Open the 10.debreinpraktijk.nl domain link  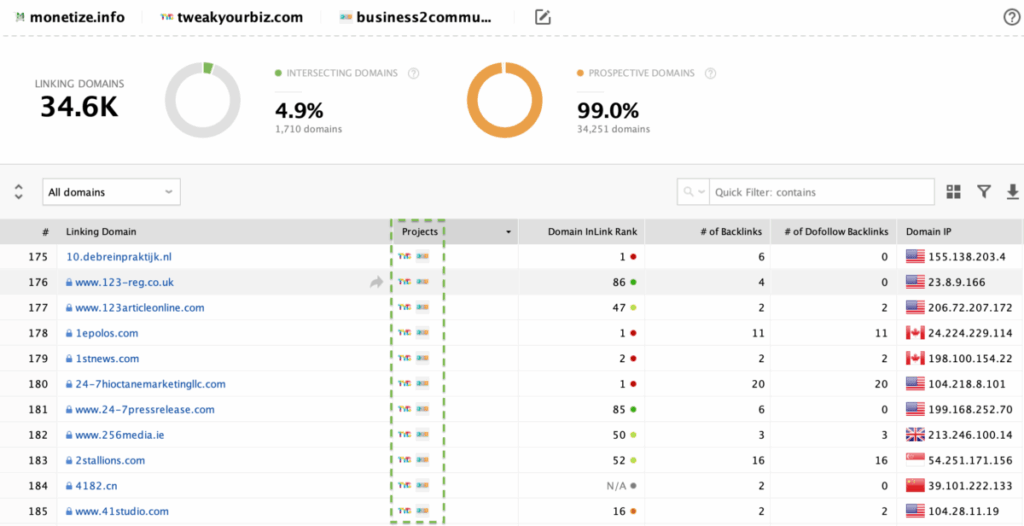[x=119, y=257]
